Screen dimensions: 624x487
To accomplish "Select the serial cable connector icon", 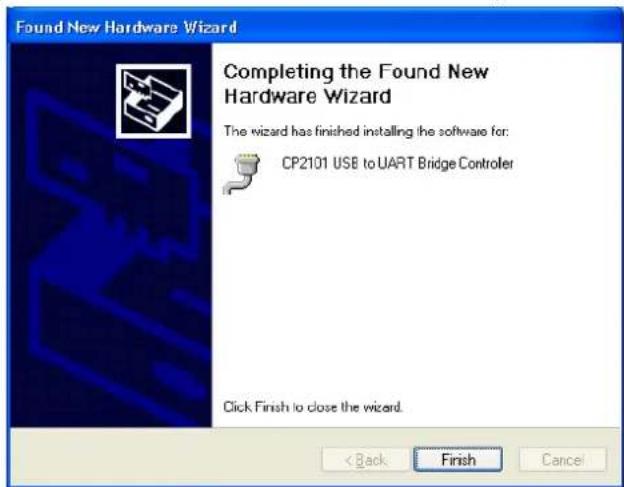I will (242, 173).
